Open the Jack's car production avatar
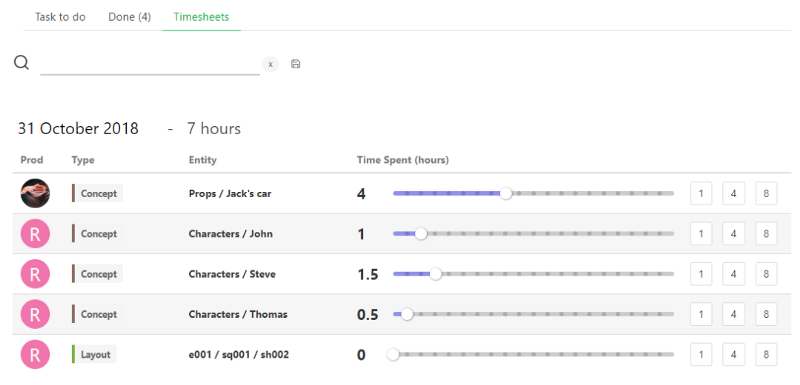 click(35, 193)
